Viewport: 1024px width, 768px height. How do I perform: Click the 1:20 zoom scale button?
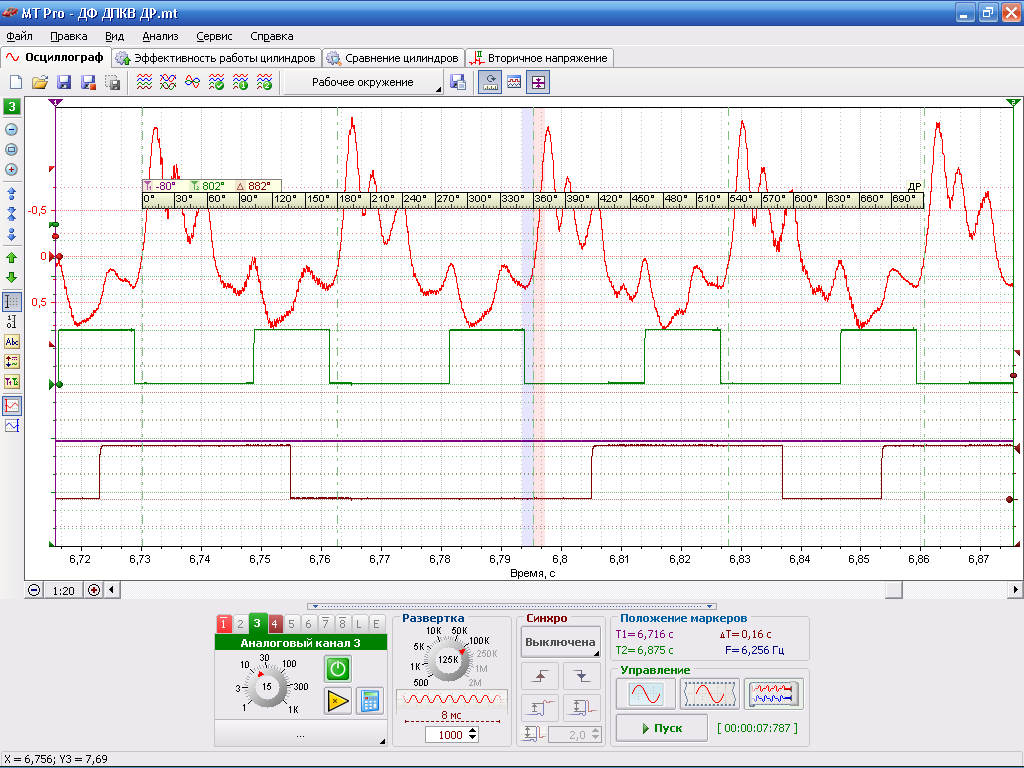tap(63, 590)
